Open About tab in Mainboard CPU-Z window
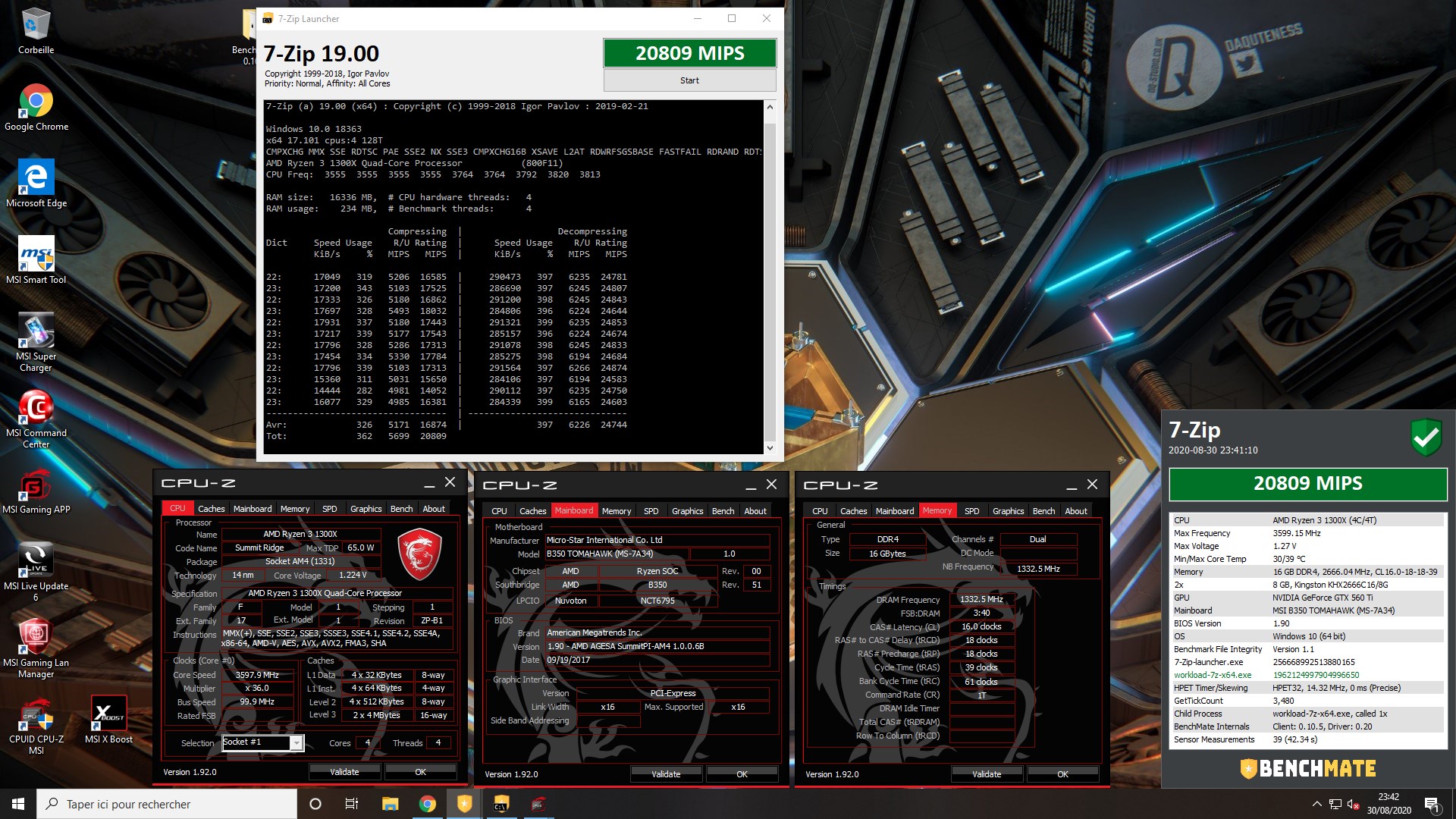 coord(755,511)
